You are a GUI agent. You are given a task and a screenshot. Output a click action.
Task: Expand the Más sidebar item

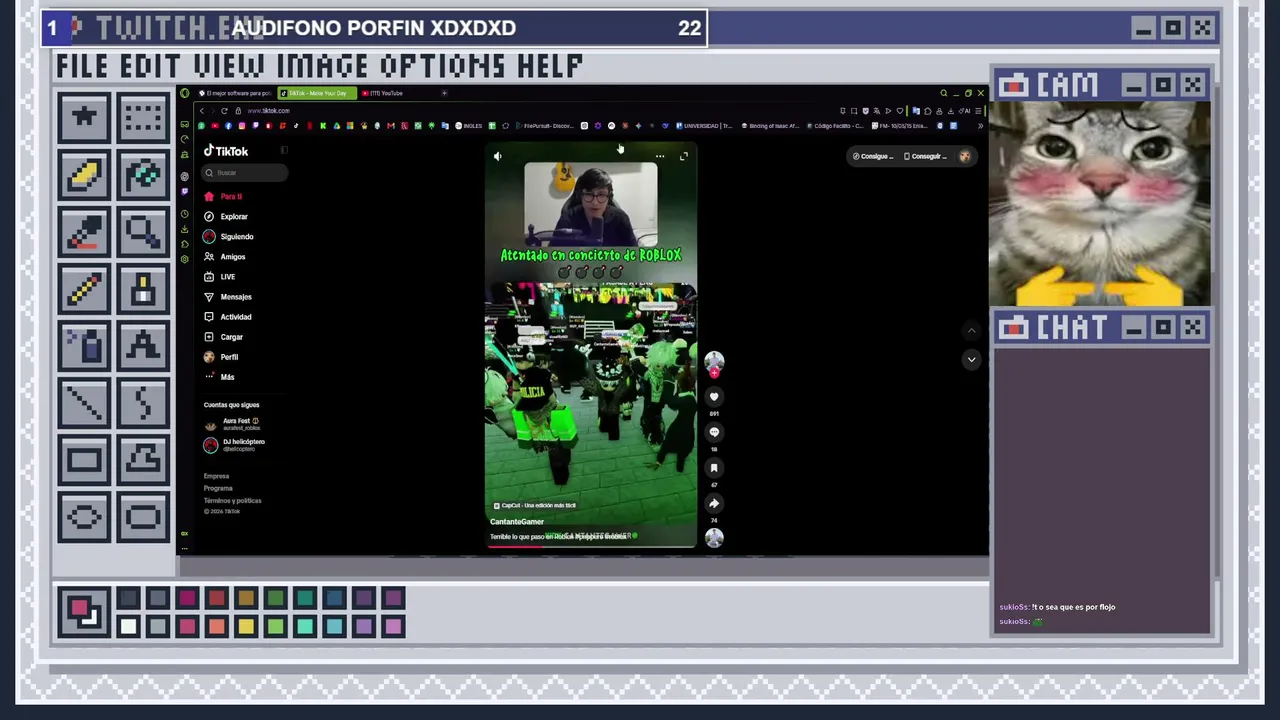[x=219, y=377]
